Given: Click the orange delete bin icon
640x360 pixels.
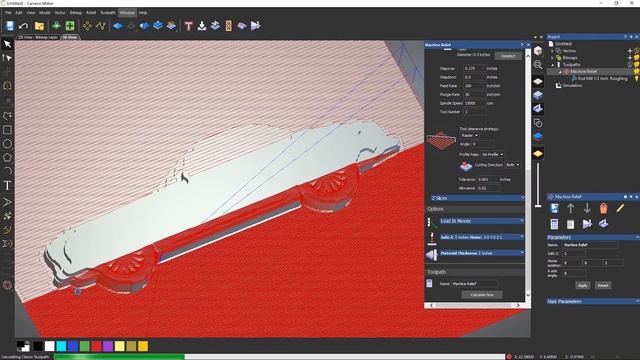Looking at the screenshot, I should click(x=603, y=208).
